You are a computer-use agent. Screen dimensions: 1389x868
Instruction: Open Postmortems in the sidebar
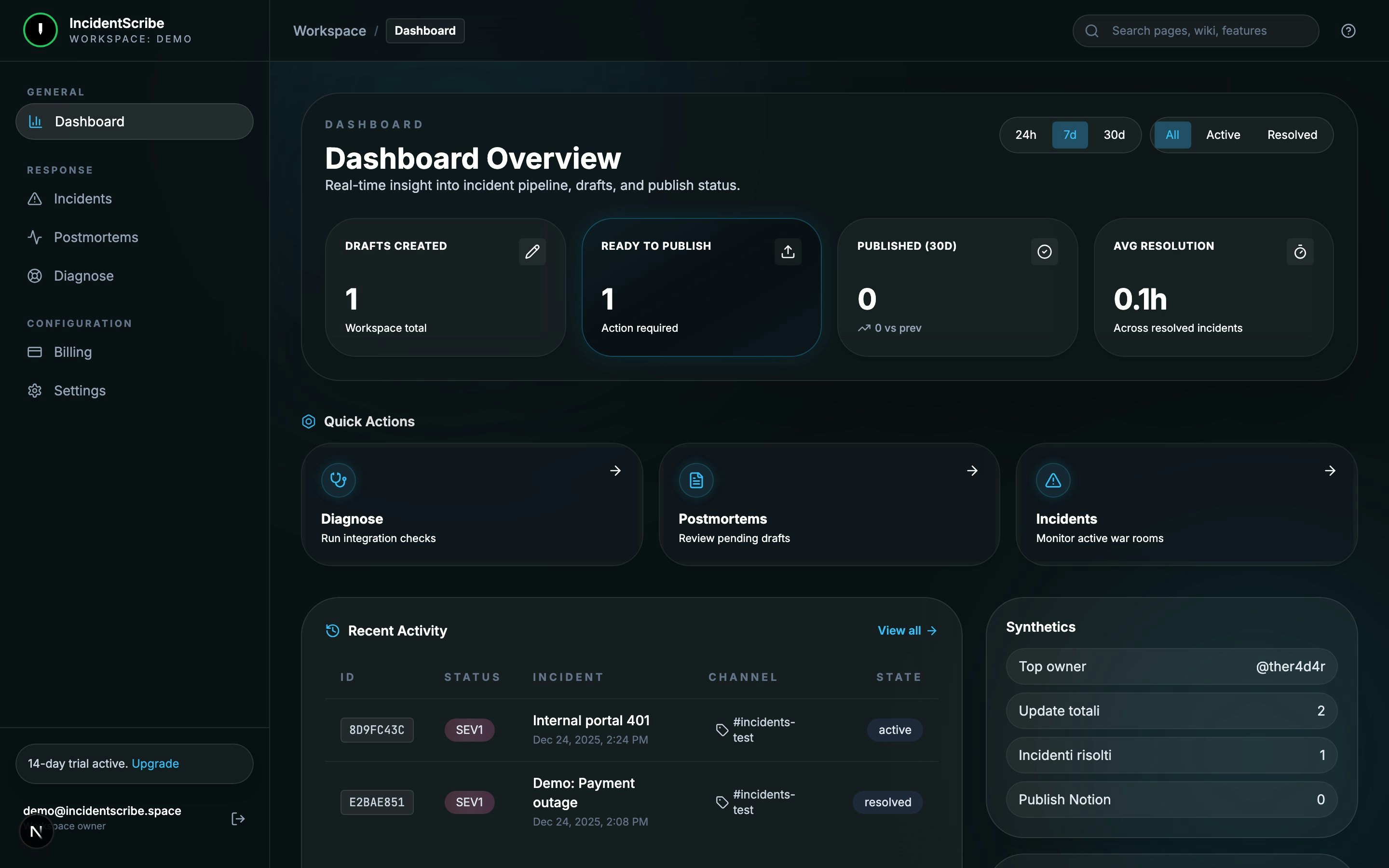96,237
